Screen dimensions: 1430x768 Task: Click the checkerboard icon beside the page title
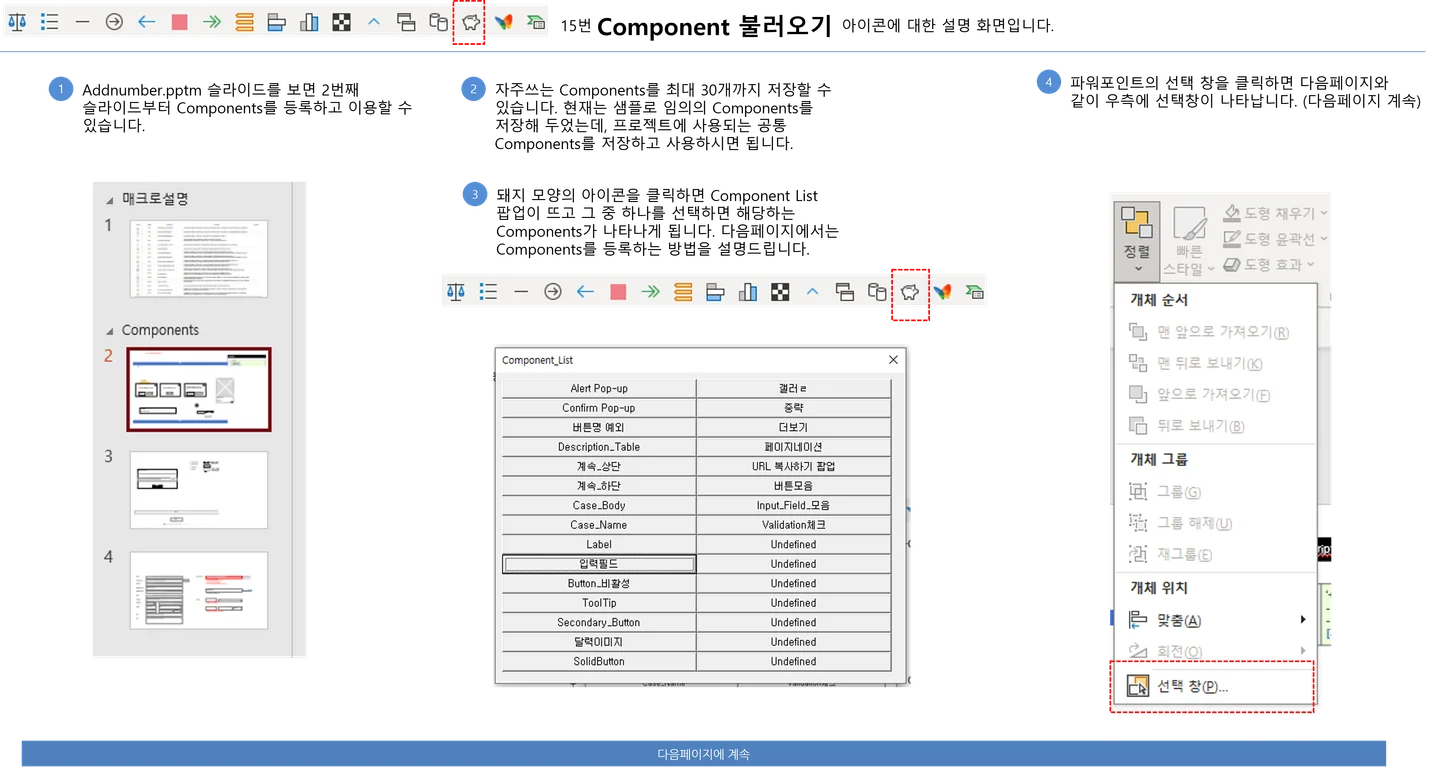[342, 21]
